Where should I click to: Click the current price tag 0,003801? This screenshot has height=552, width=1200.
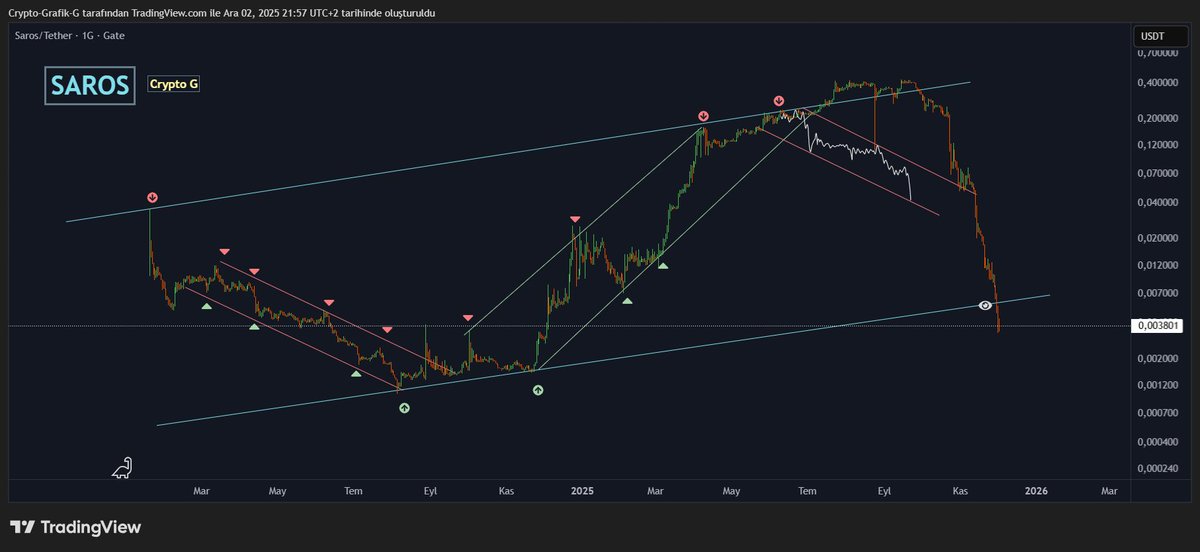[x=1158, y=325]
